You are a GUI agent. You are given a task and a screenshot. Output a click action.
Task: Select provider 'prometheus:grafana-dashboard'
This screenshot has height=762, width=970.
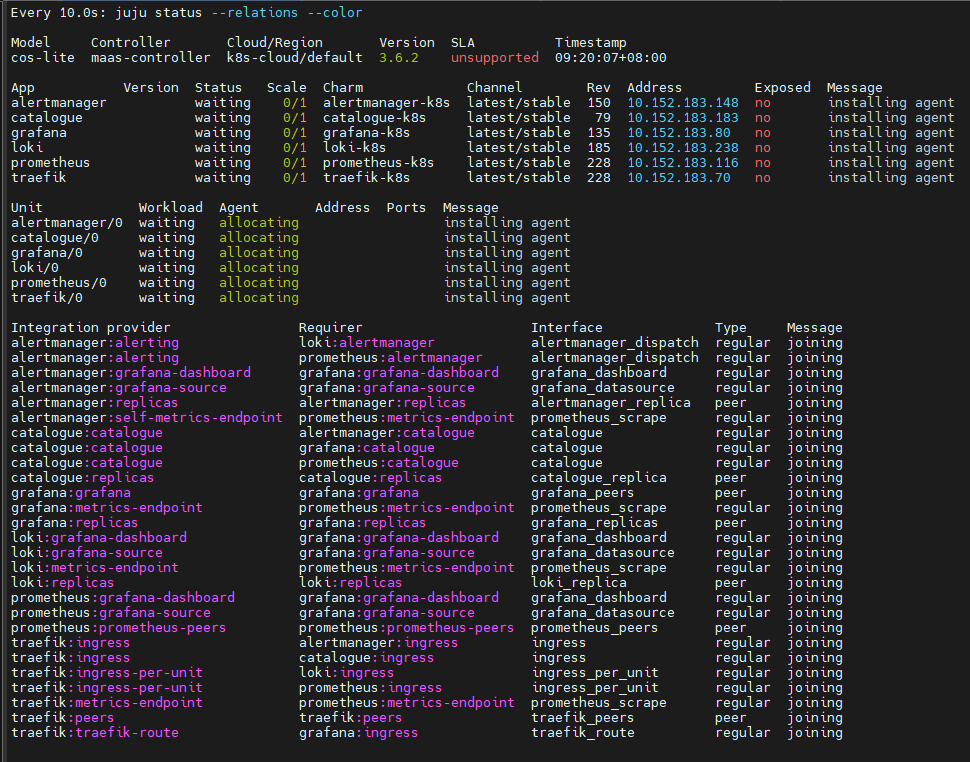[122, 597]
